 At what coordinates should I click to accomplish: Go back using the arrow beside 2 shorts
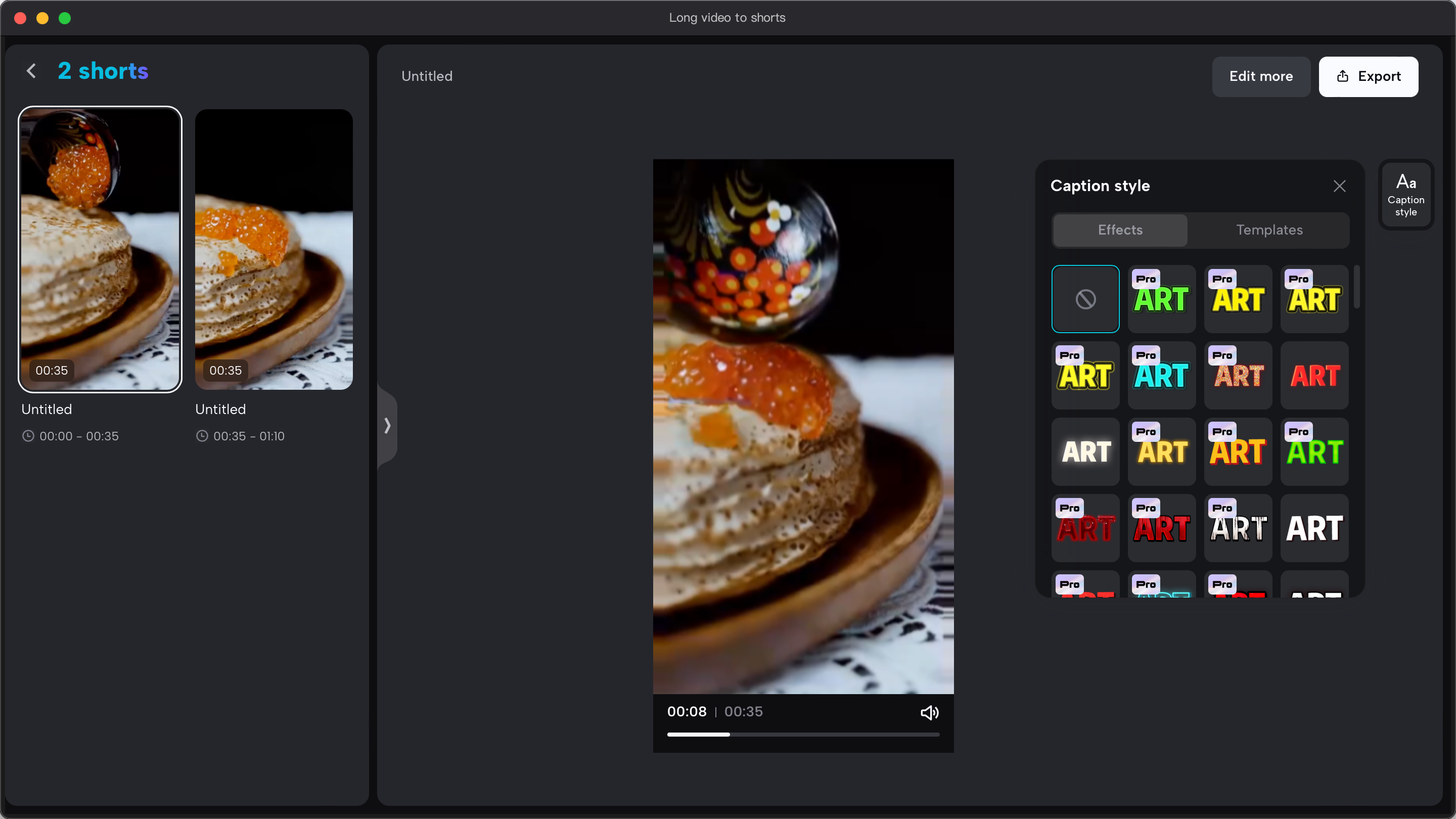pos(31,71)
